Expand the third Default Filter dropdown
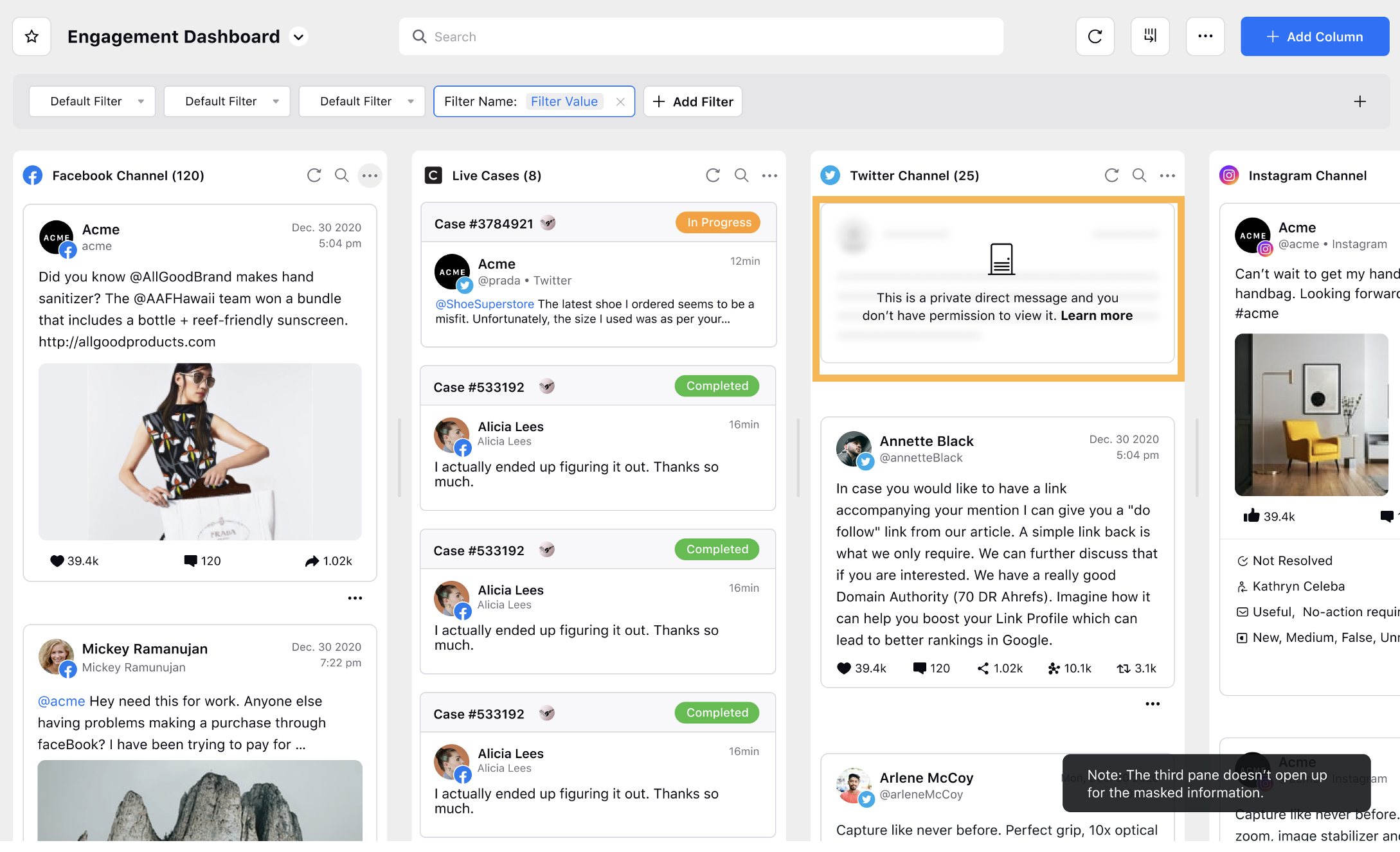Viewport: 1400px width, 852px height. [x=362, y=102]
